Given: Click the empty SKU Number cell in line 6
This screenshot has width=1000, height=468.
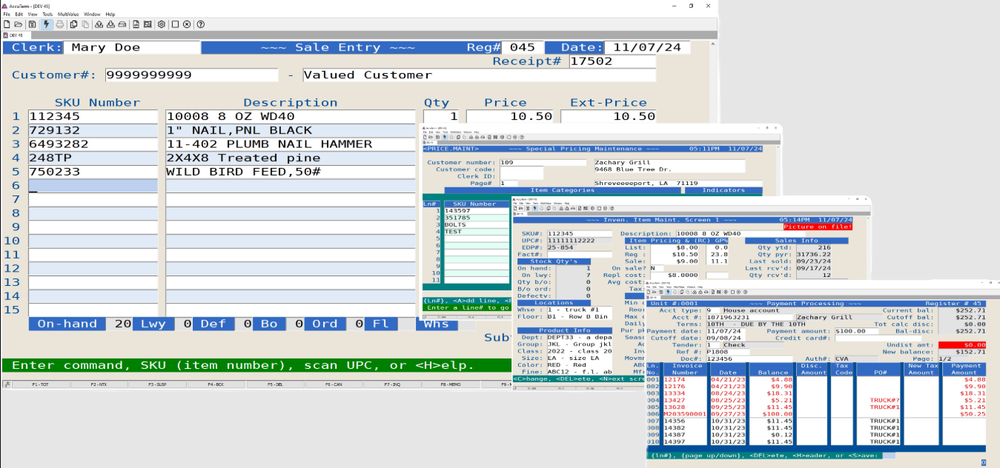Looking at the screenshot, I should (x=92, y=186).
